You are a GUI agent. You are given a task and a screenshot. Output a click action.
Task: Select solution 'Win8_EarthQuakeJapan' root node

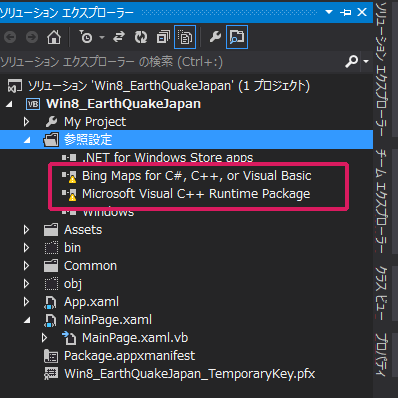(x=169, y=86)
